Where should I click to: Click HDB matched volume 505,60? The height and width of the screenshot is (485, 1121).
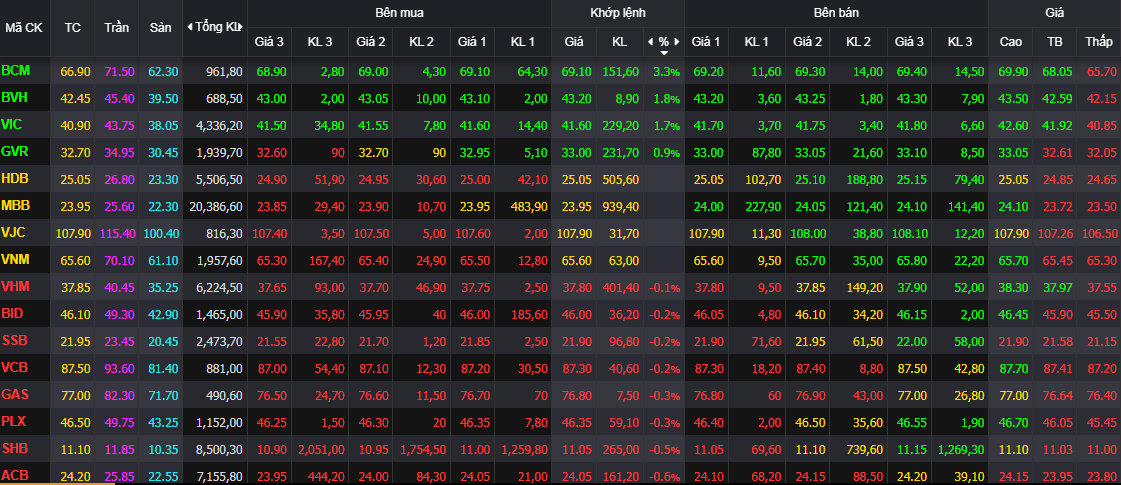621,180
